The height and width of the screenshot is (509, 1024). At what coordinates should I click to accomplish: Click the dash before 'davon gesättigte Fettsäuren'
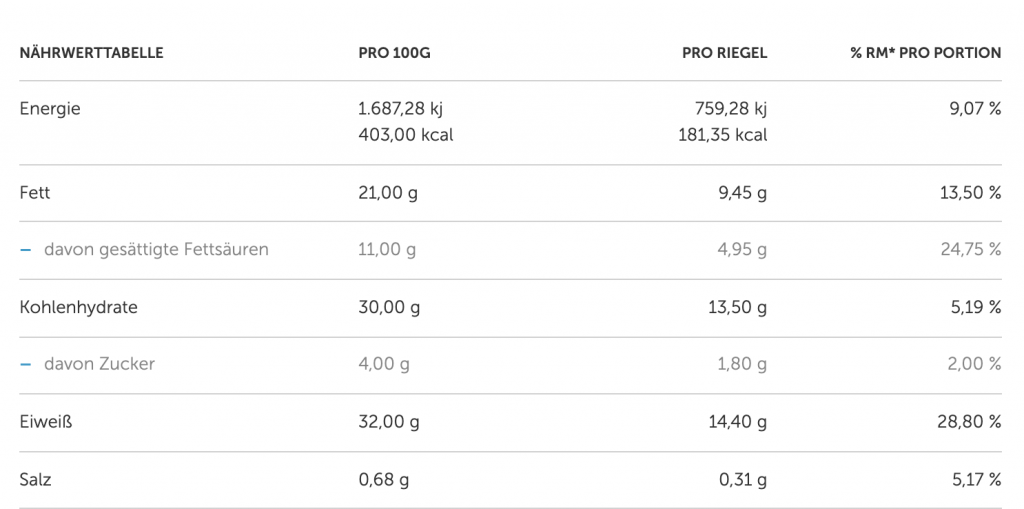[x=25, y=250]
